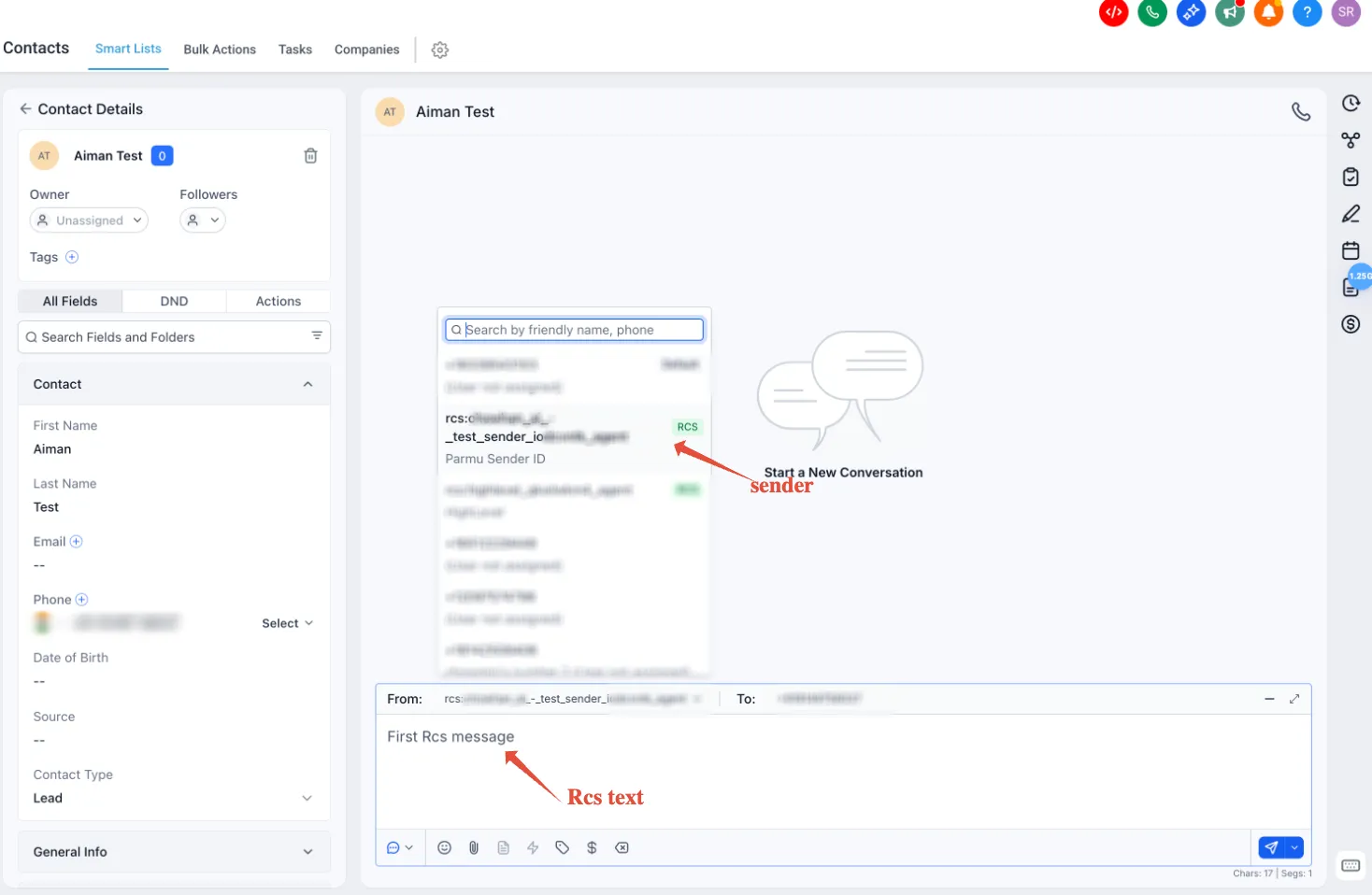Screen dimensions: 1372x895
Task: Click Search Fields and Folders input
Action: click(174, 337)
